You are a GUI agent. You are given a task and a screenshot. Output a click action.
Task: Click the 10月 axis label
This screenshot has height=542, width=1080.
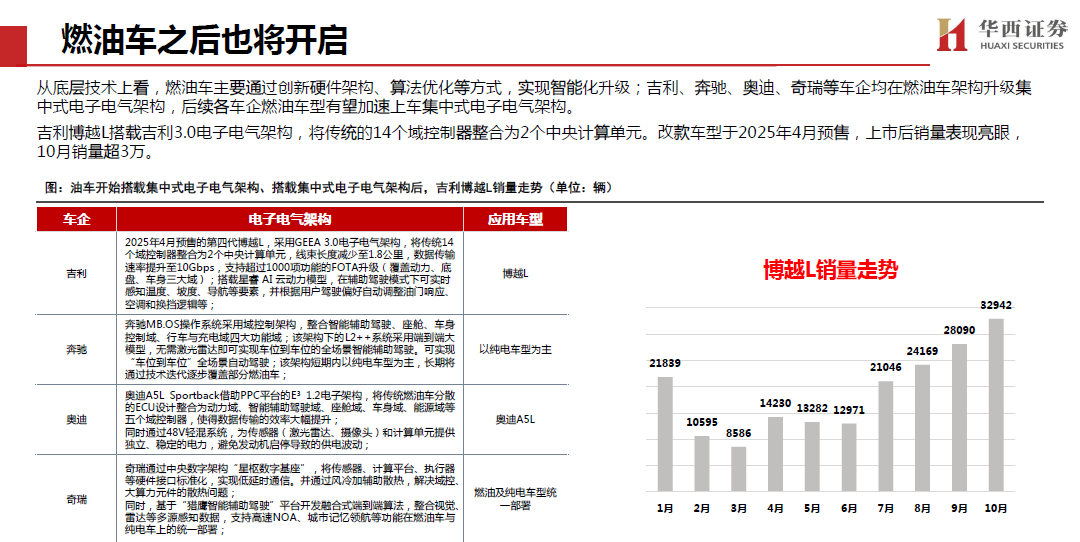tap(996, 508)
